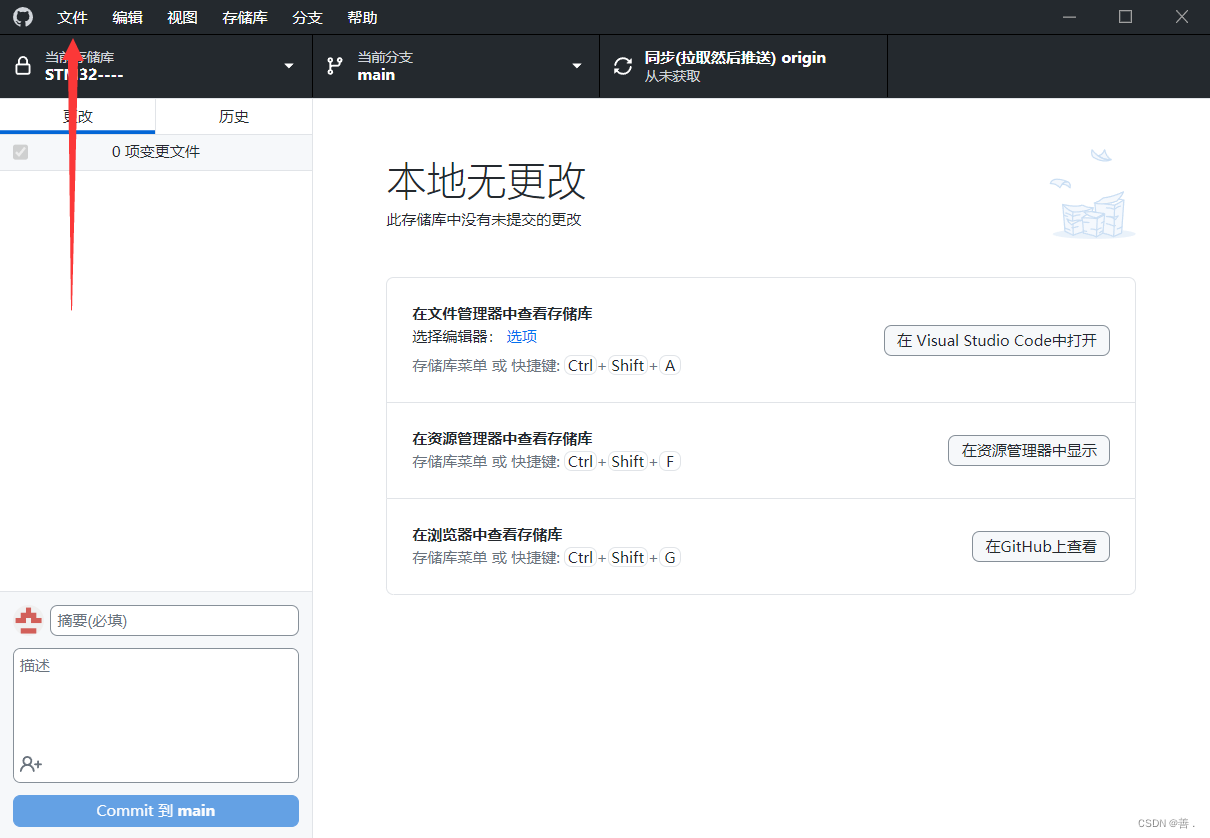Expand the current branch dropdown arrow
The image size is (1210, 838).
[577, 66]
